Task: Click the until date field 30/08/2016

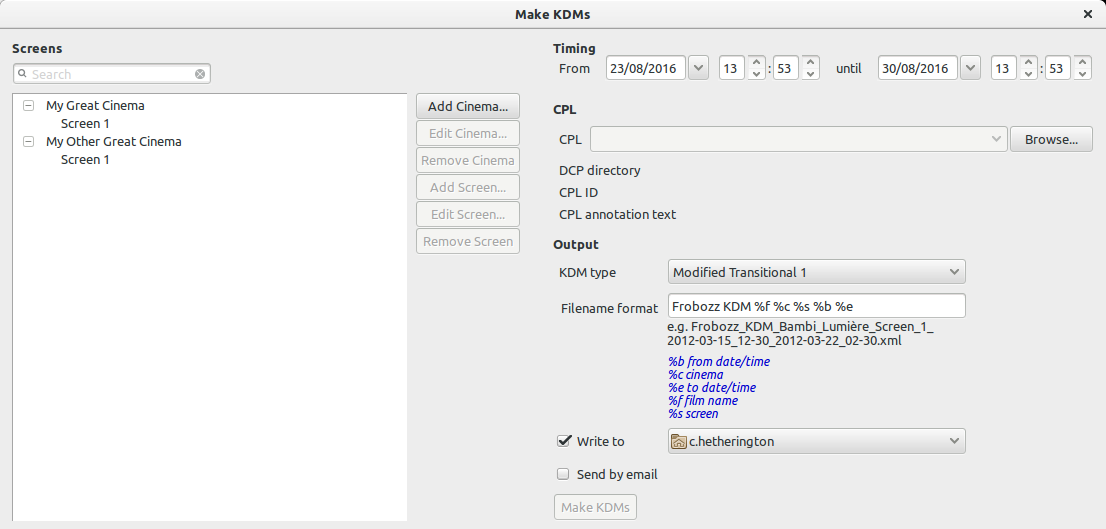Action: pos(918,68)
